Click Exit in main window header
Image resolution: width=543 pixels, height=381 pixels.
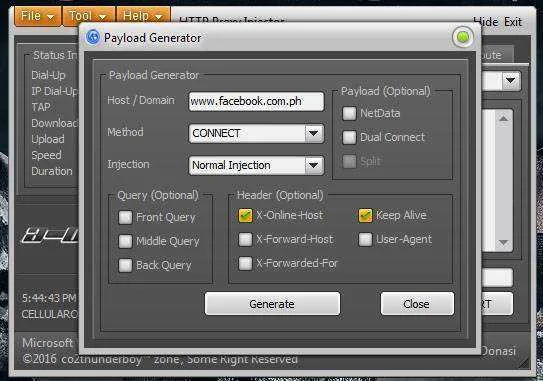[513, 22]
